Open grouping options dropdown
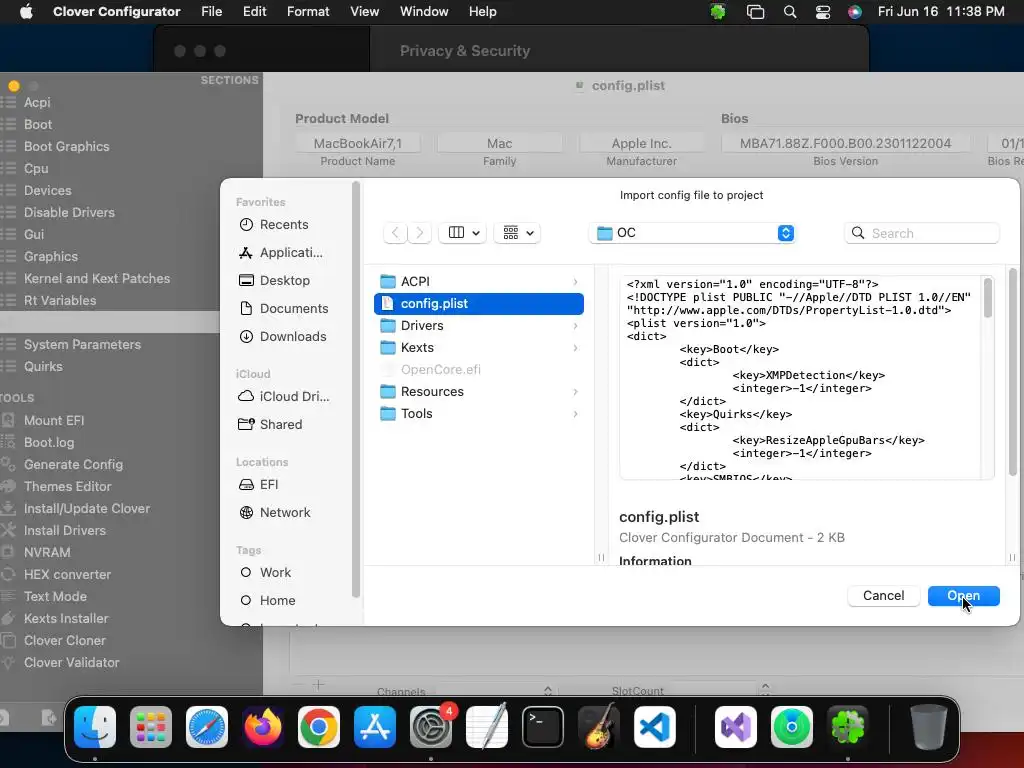Screen dimensions: 1024x768 pyautogui.click(x=517, y=232)
